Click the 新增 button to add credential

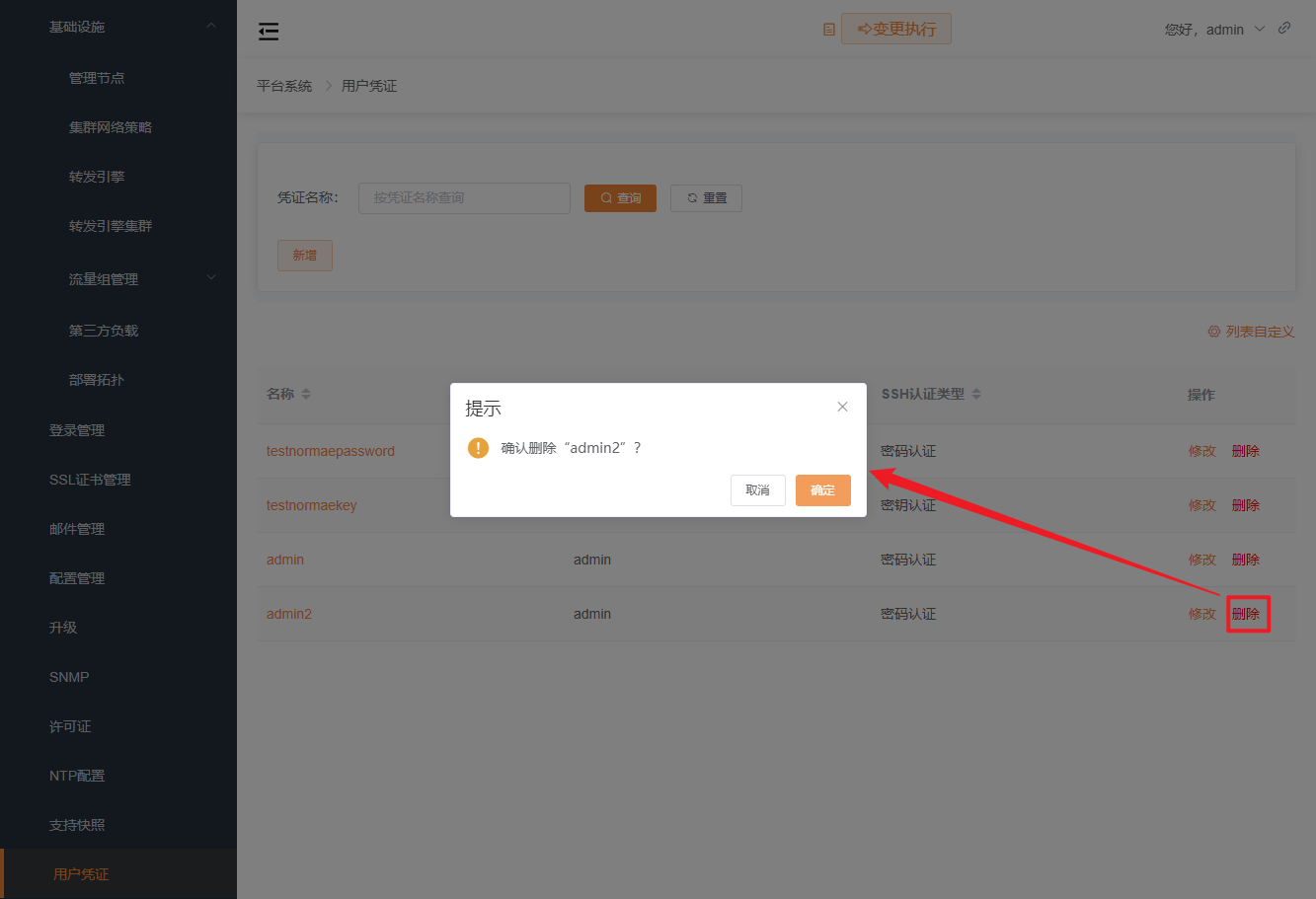(304, 255)
